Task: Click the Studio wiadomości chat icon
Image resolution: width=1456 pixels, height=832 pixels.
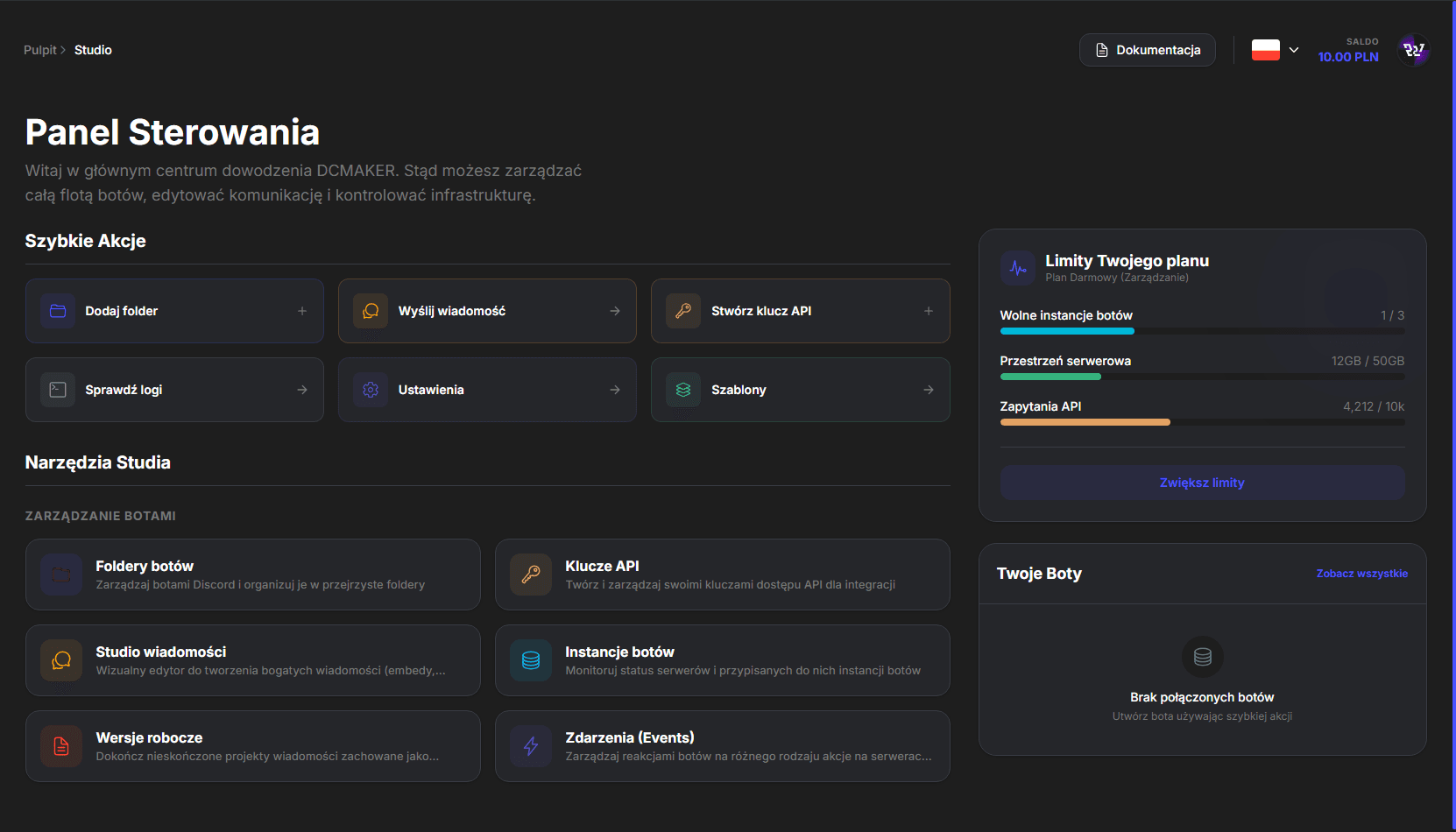Action: 61,660
